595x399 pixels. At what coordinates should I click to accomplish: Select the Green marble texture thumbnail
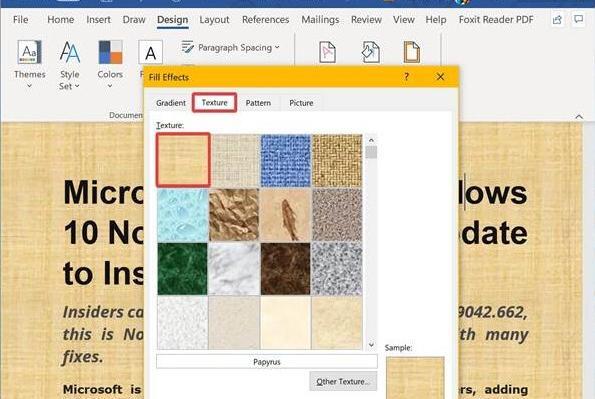click(183, 269)
